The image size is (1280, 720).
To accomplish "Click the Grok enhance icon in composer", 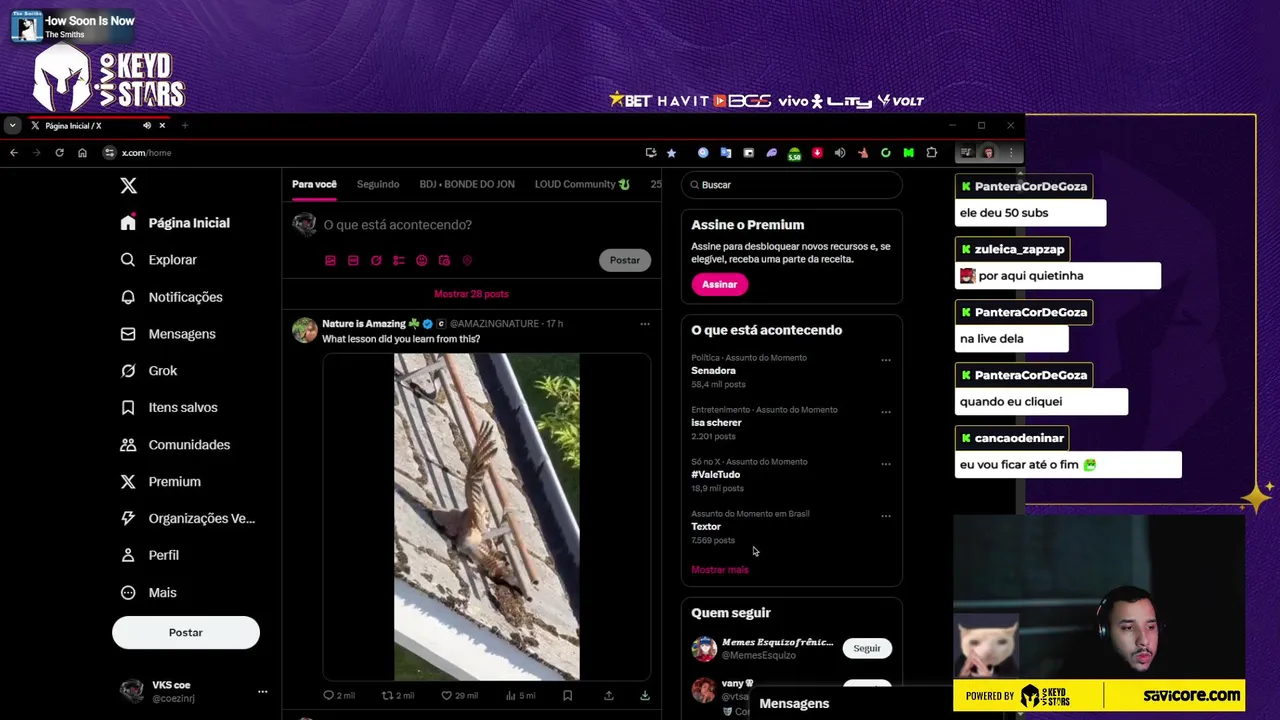I will coord(376,260).
